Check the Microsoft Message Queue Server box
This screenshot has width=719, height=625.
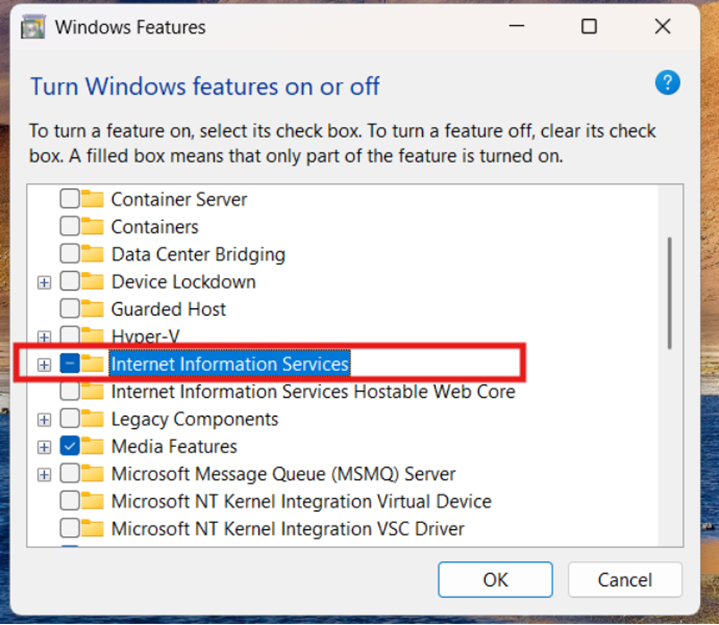click(x=70, y=474)
